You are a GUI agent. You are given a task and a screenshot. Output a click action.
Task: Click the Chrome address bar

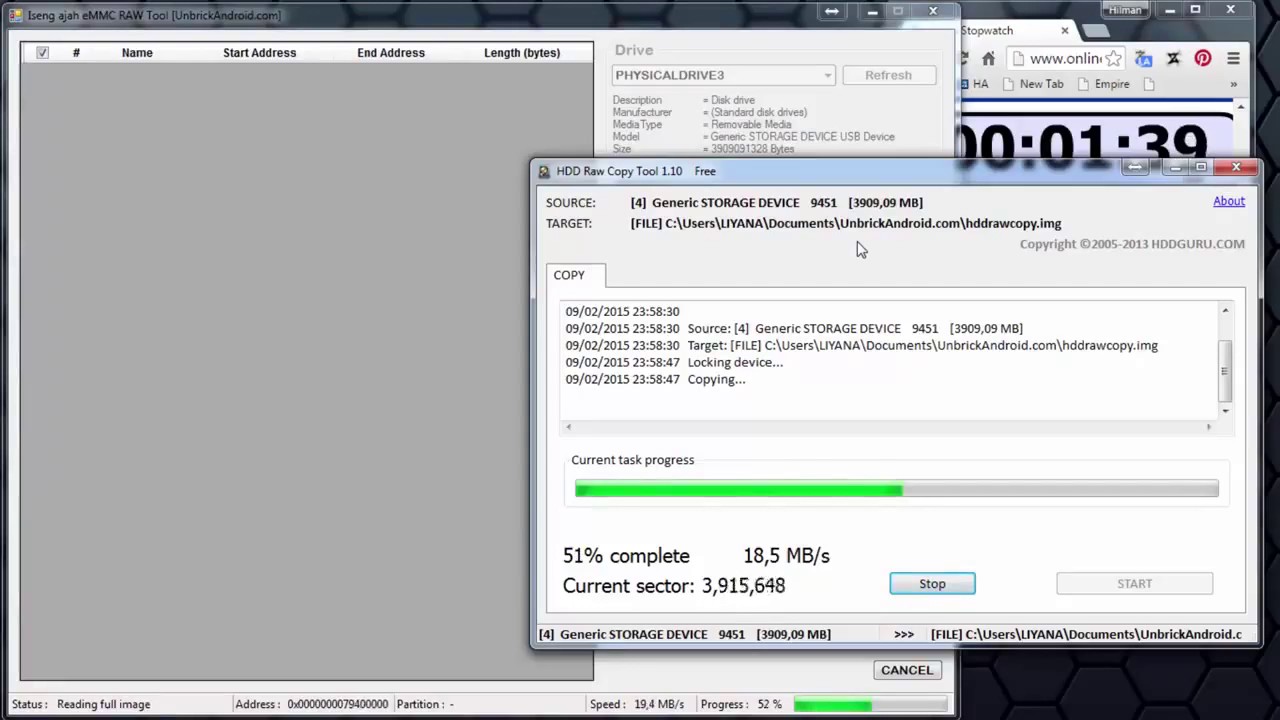click(x=1064, y=59)
